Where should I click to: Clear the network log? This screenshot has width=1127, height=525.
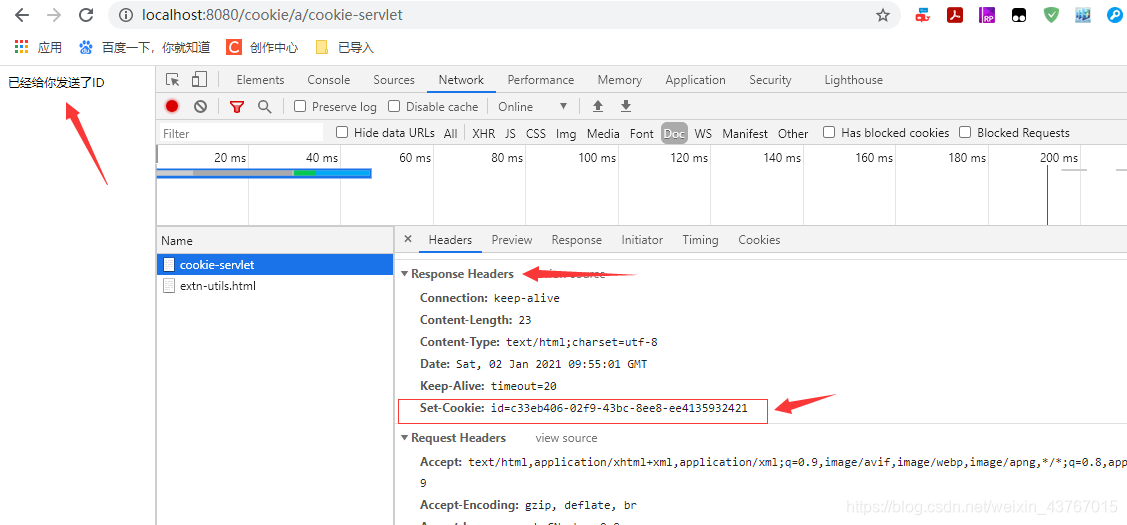point(201,106)
